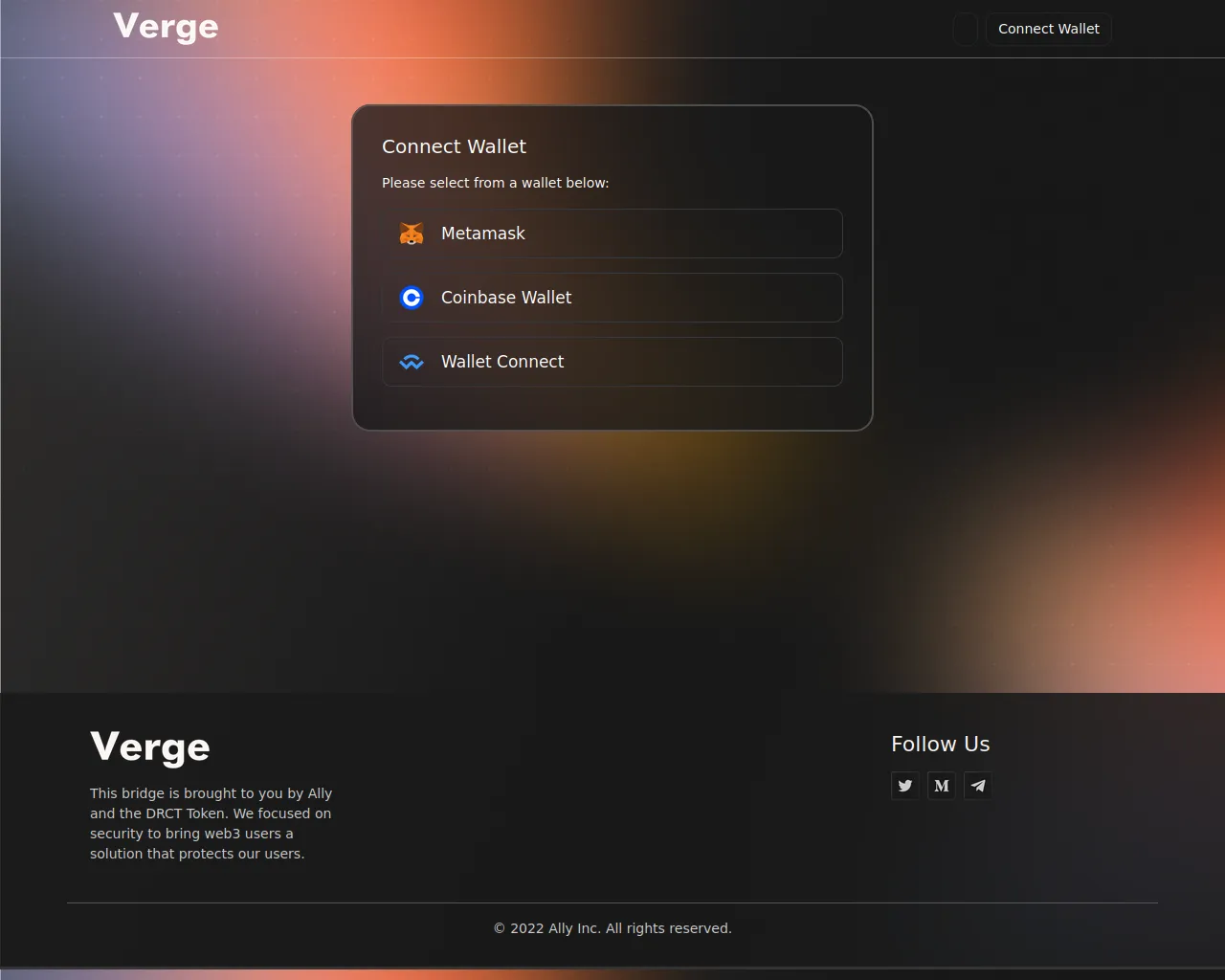Click the Connect Wallet button in header
Screen dimensions: 1225x980
click(x=1049, y=29)
